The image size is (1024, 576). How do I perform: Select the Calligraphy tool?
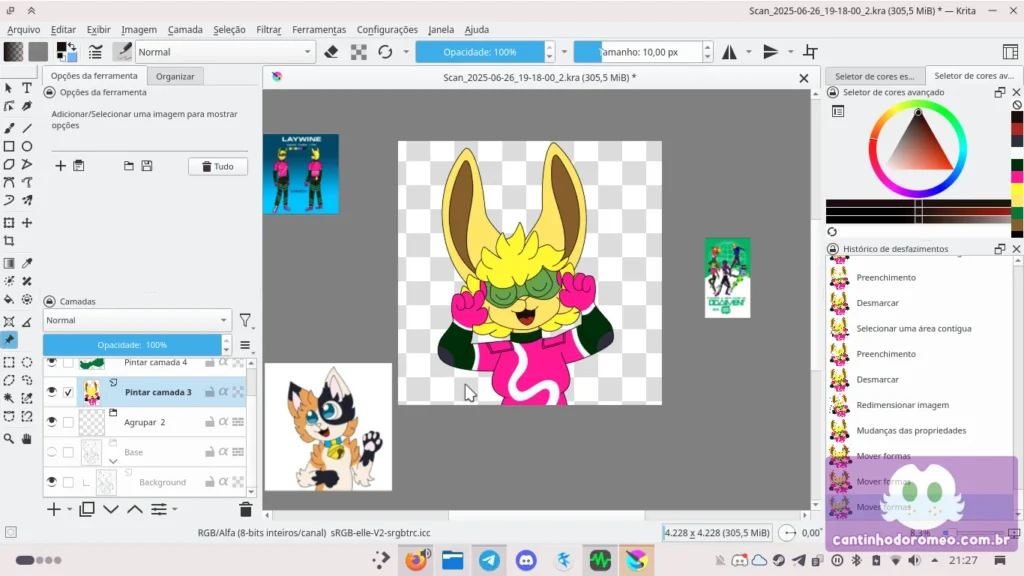click(x=27, y=106)
